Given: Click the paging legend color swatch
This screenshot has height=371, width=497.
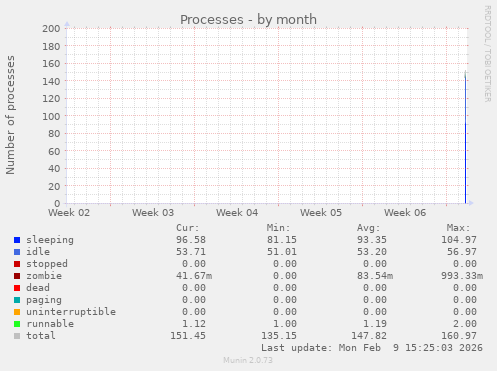Looking at the screenshot, I should tap(17, 300).
